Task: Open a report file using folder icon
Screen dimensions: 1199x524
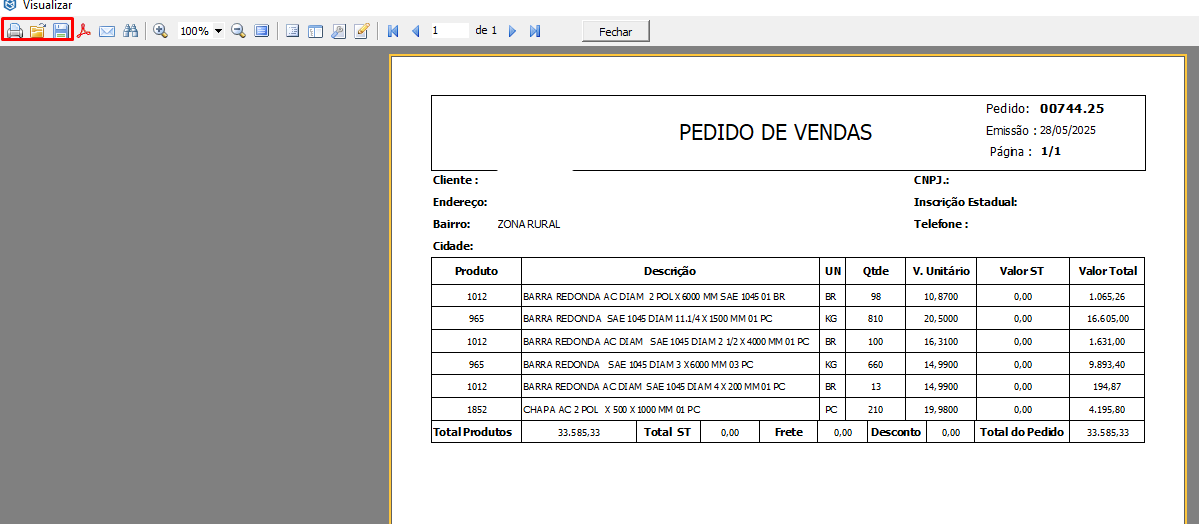Action: [38, 31]
